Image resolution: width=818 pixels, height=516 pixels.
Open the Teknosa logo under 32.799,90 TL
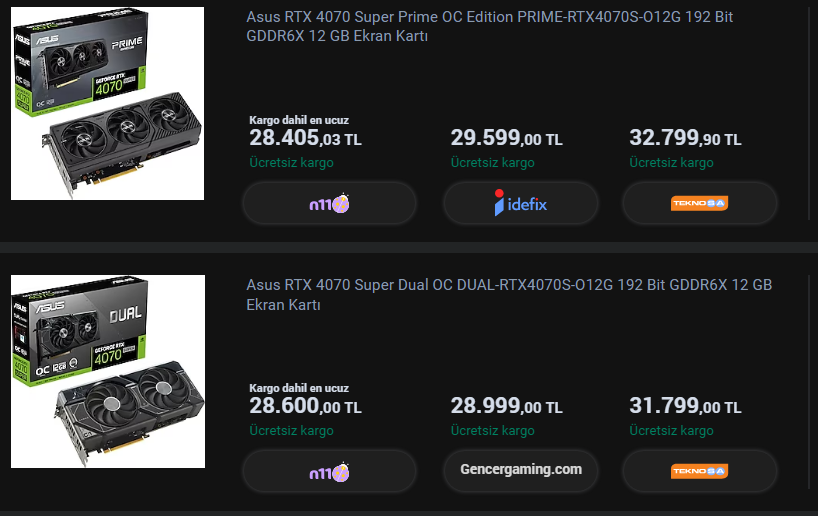(699, 204)
